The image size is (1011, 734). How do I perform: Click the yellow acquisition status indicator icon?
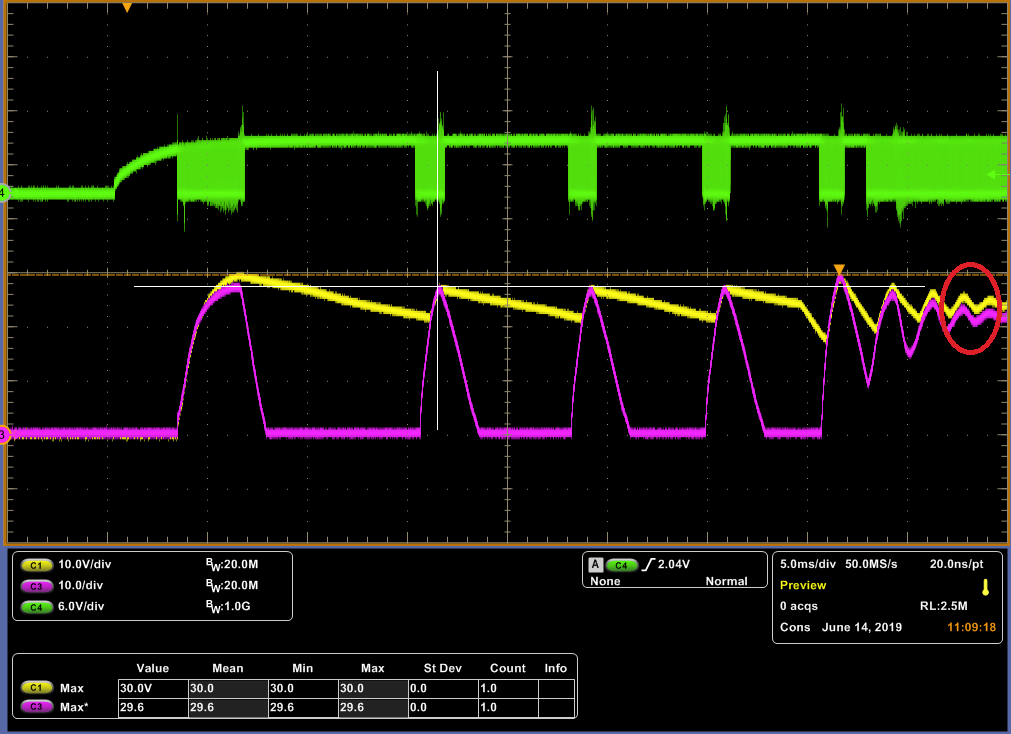[985, 587]
